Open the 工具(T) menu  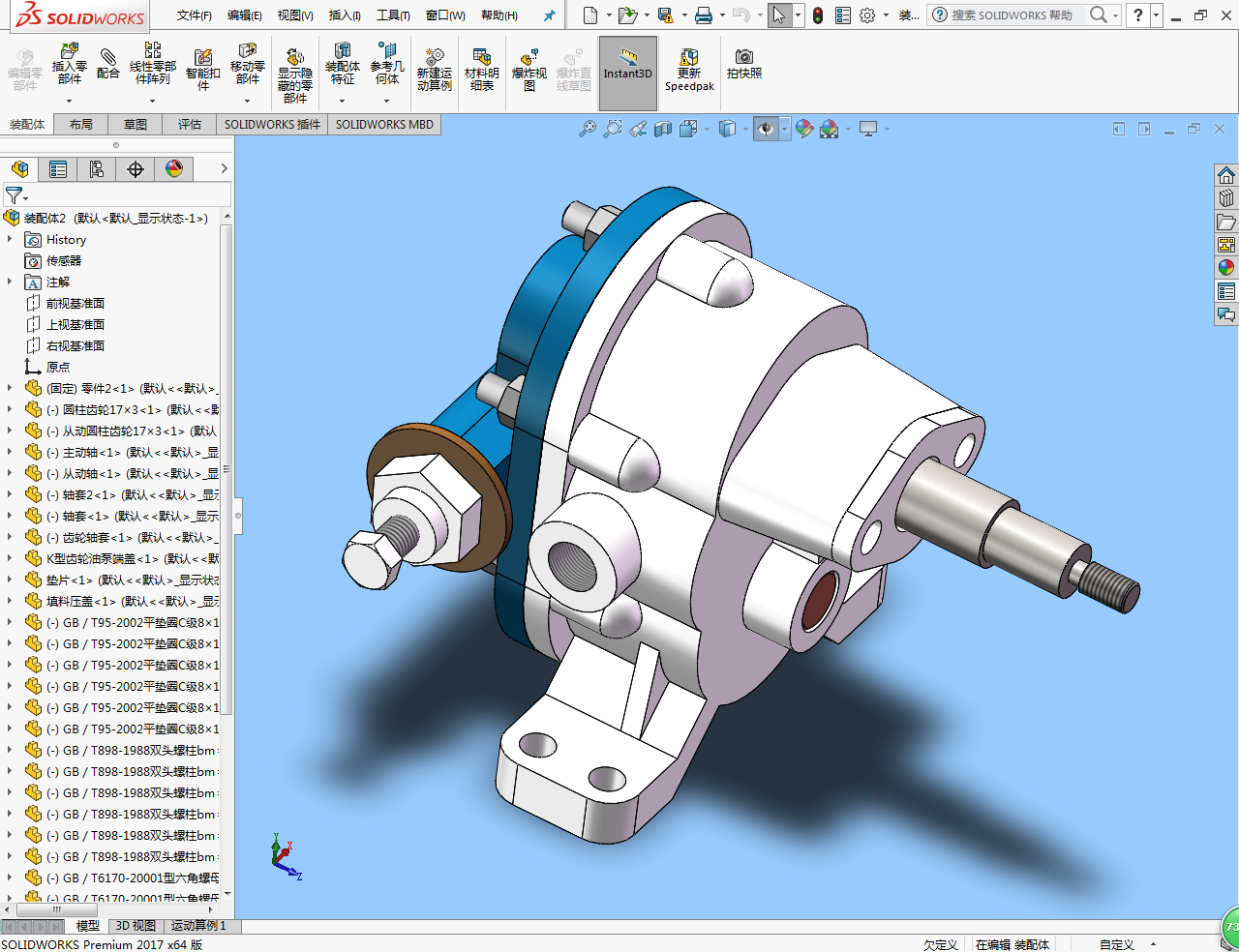(393, 15)
